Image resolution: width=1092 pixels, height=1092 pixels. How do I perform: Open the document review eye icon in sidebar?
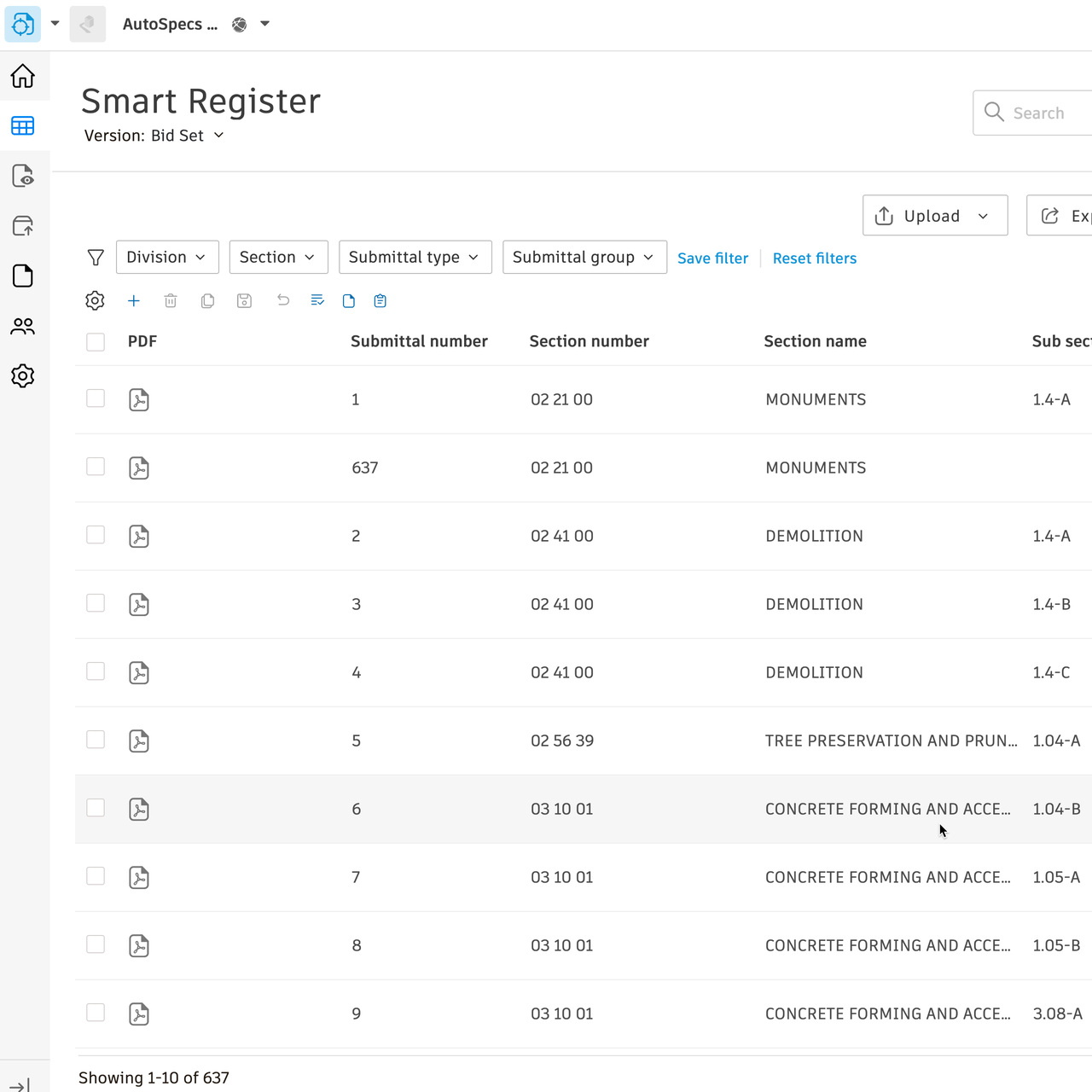(23, 176)
